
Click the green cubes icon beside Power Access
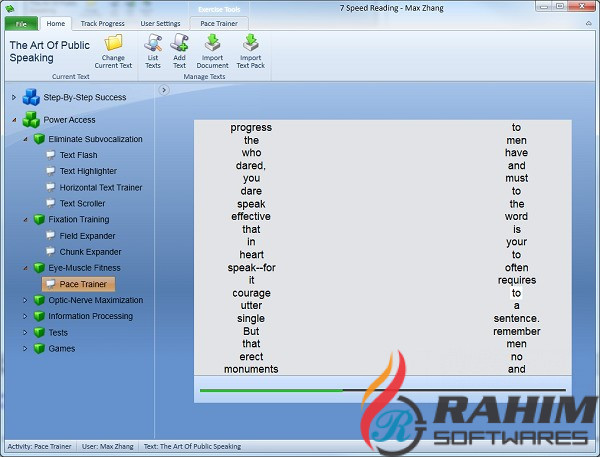[x=31, y=120]
